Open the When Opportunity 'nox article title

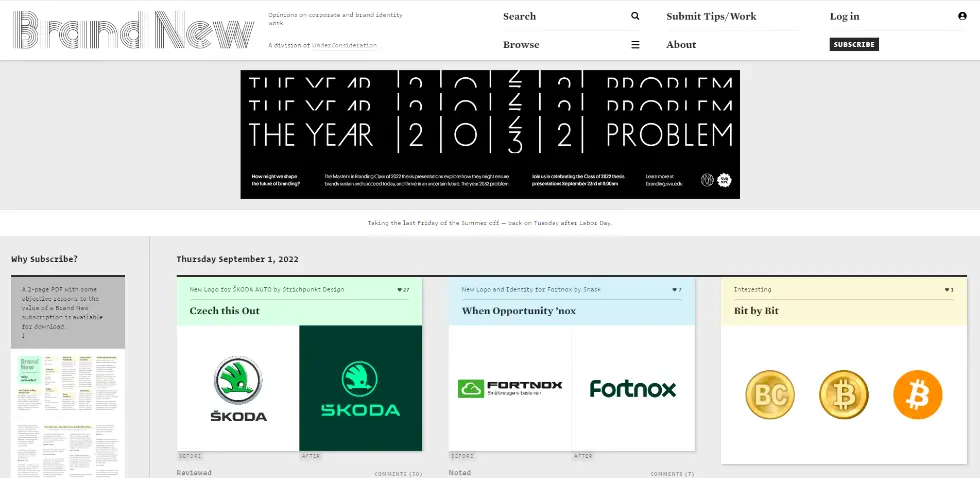click(519, 311)
